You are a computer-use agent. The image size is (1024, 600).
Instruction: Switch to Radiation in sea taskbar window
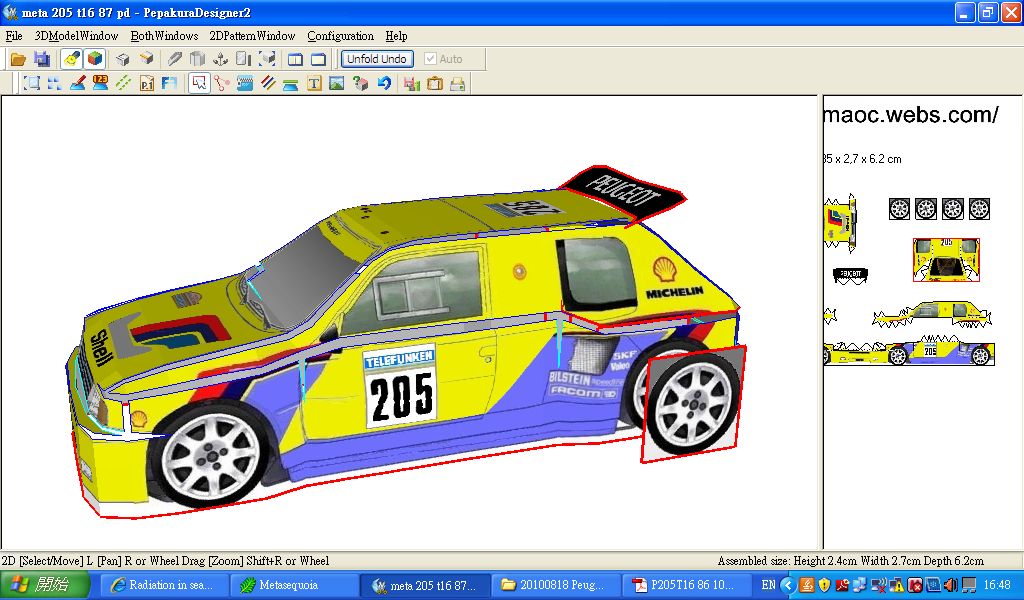pyautogui.click(x=166, y=585)
